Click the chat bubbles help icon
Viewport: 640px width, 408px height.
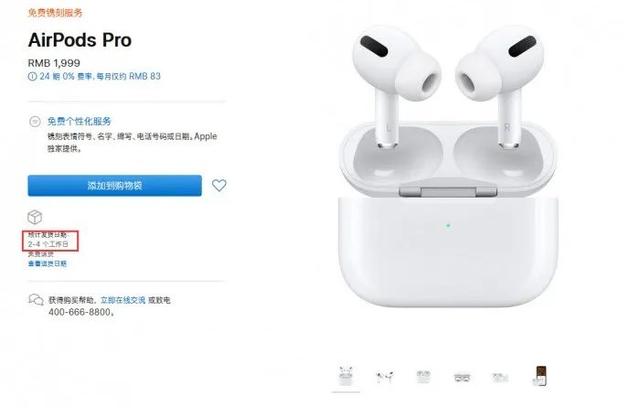click(36, 300)
